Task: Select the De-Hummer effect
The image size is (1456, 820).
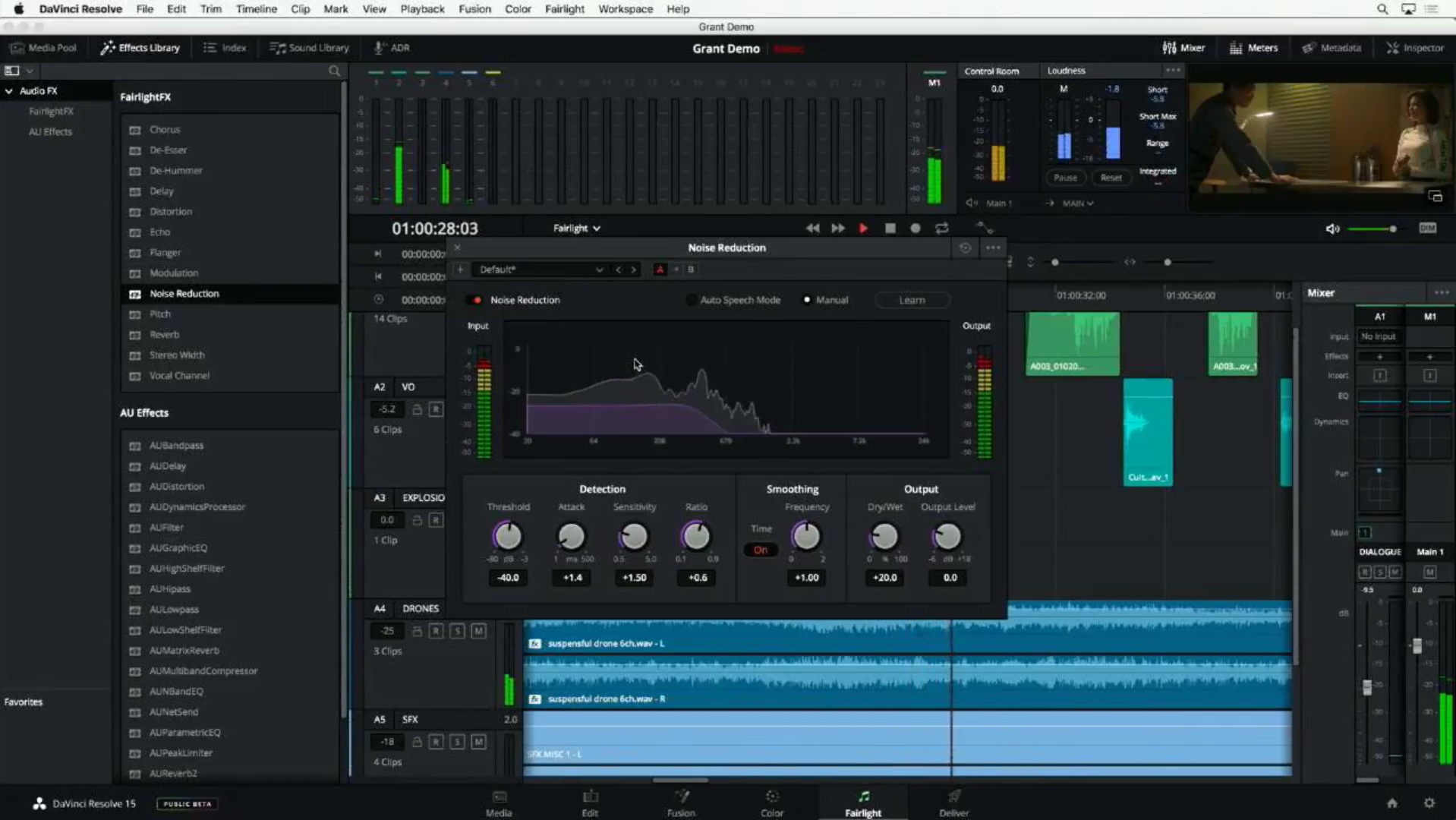Action: [229, 171]
